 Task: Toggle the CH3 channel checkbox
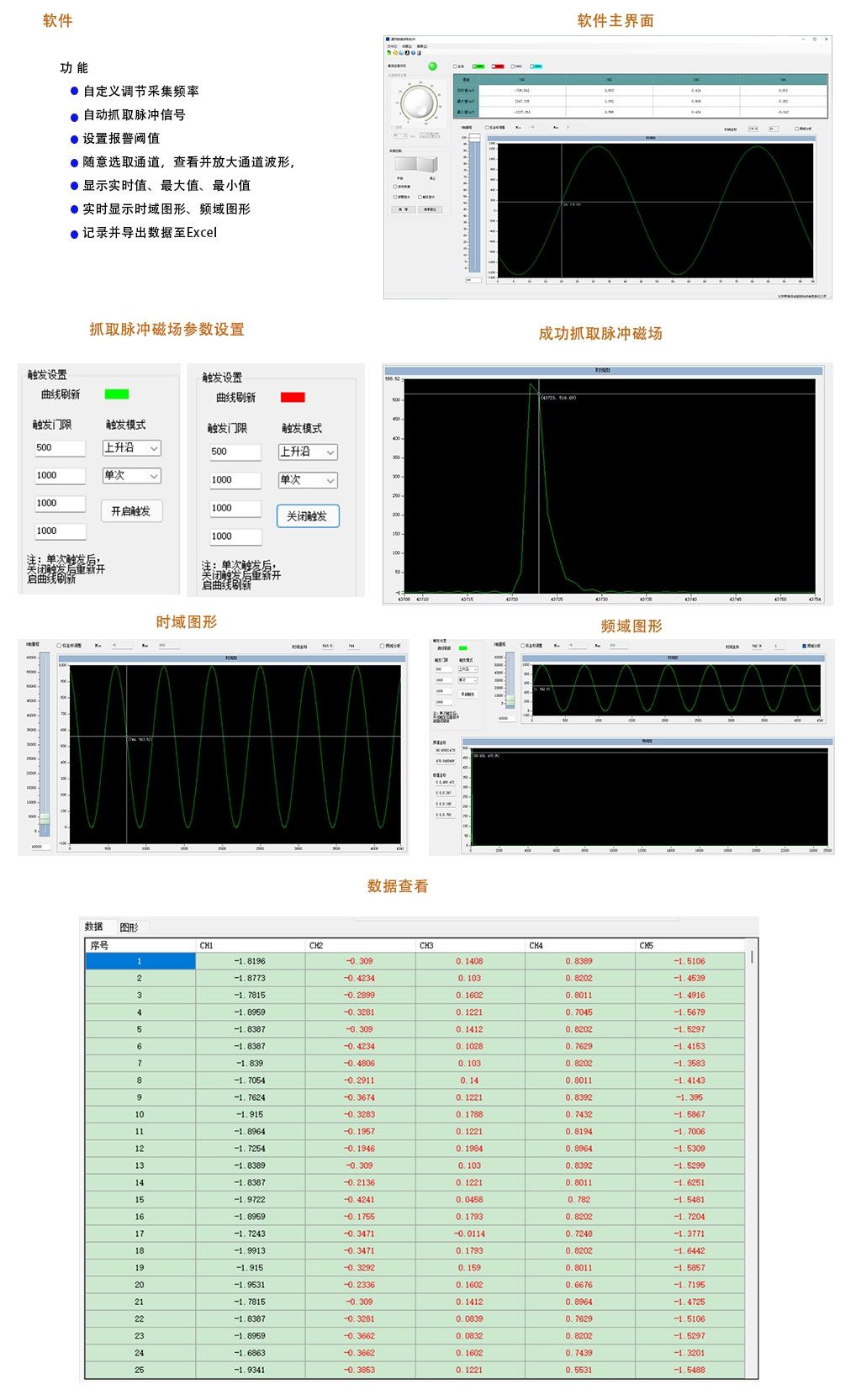[514, 66]
